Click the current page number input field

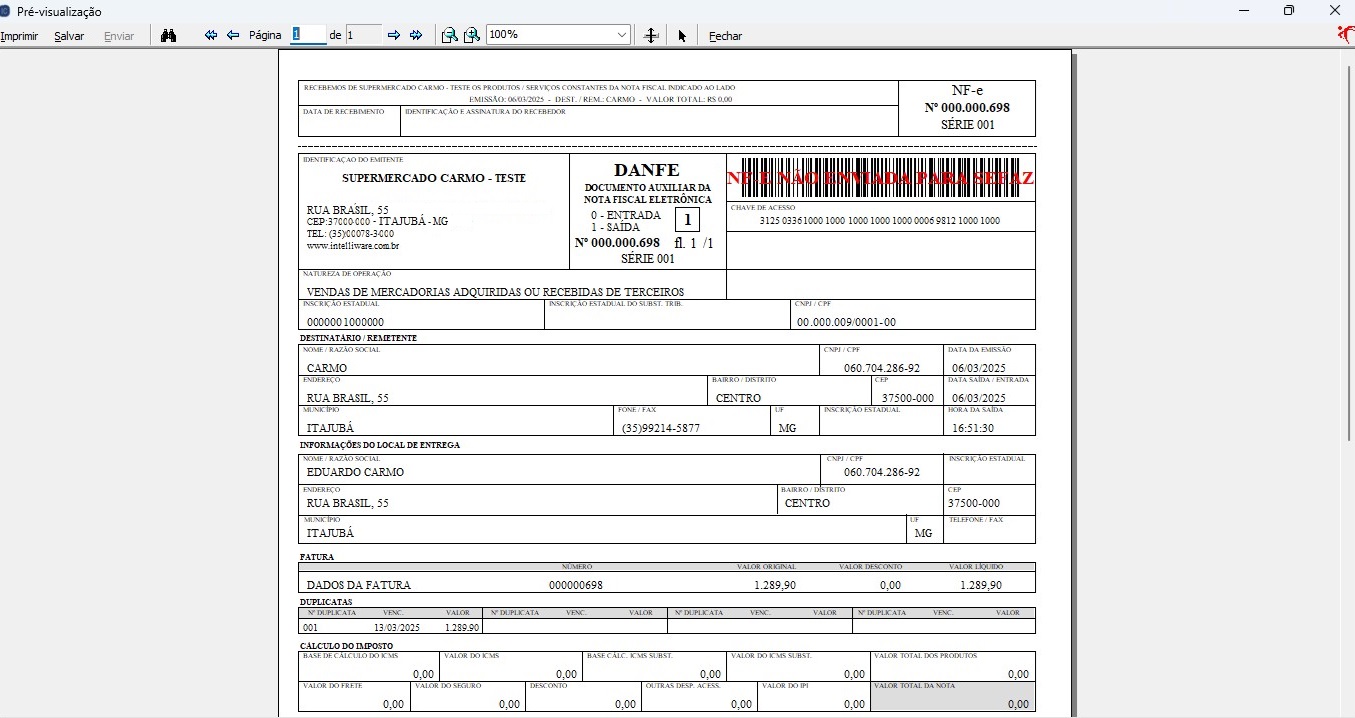tap(308, 34)
